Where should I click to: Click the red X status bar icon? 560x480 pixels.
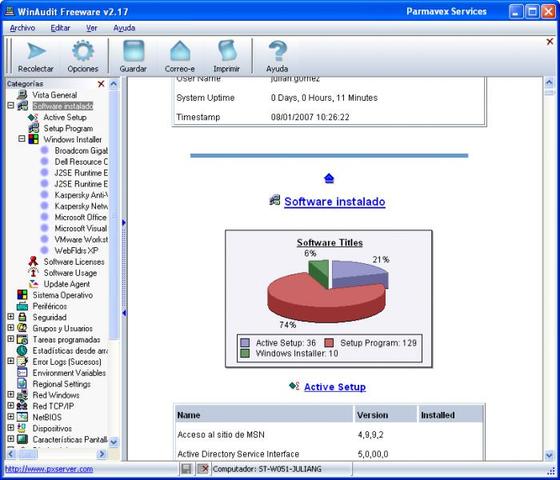coord(203,469)
